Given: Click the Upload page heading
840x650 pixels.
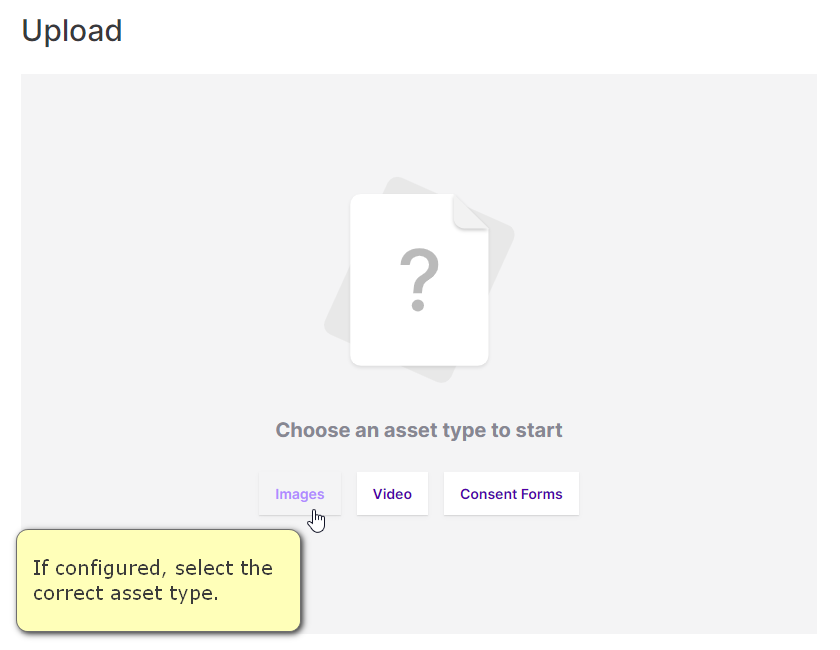Looking at the screenshot, I should pos(72,31).
